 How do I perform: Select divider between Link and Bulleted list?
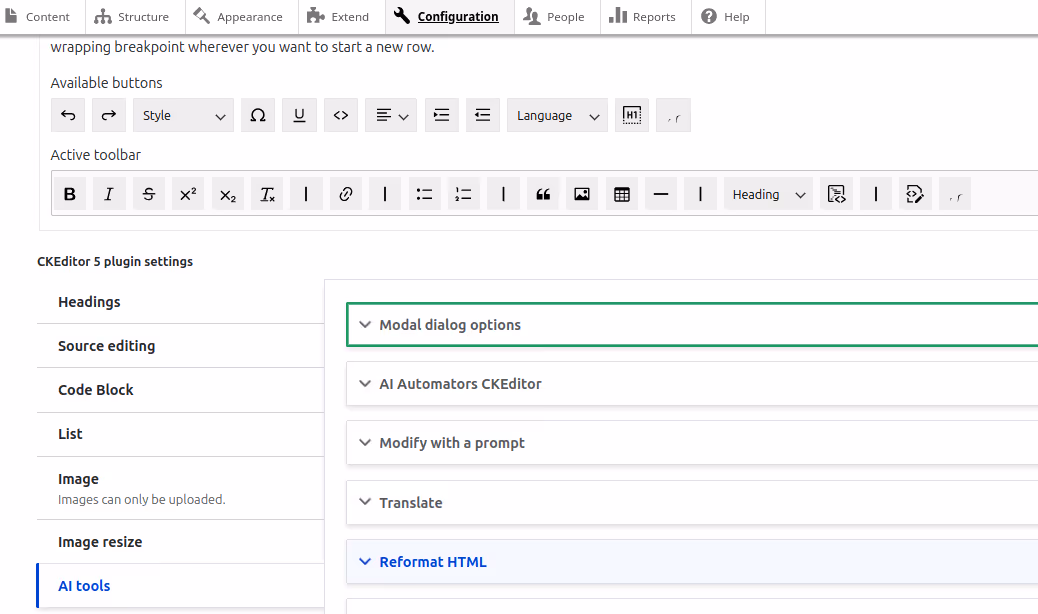[385, 194]
